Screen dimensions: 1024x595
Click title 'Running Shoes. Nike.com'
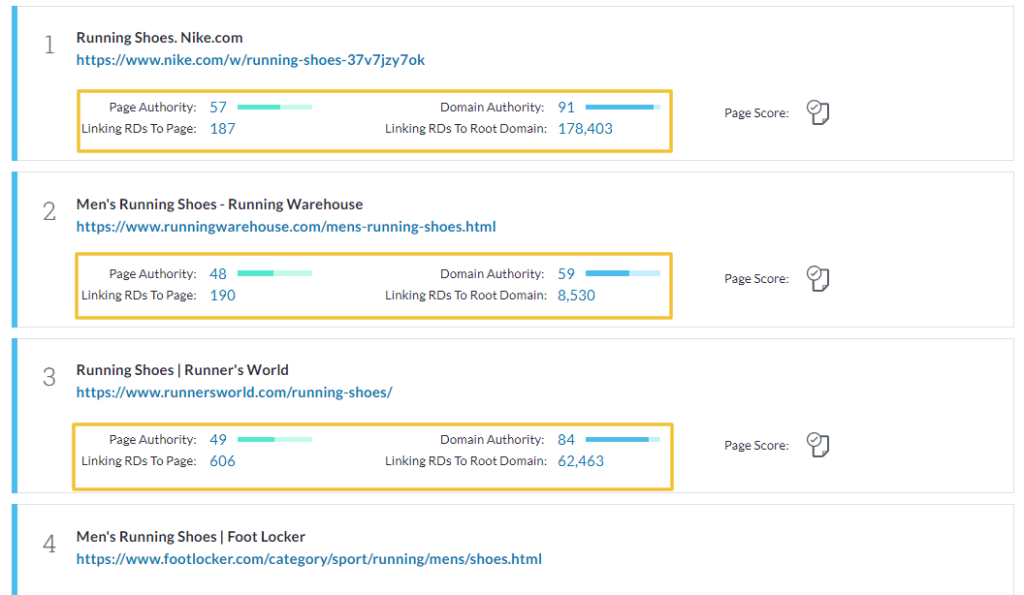tap(159, 38)
